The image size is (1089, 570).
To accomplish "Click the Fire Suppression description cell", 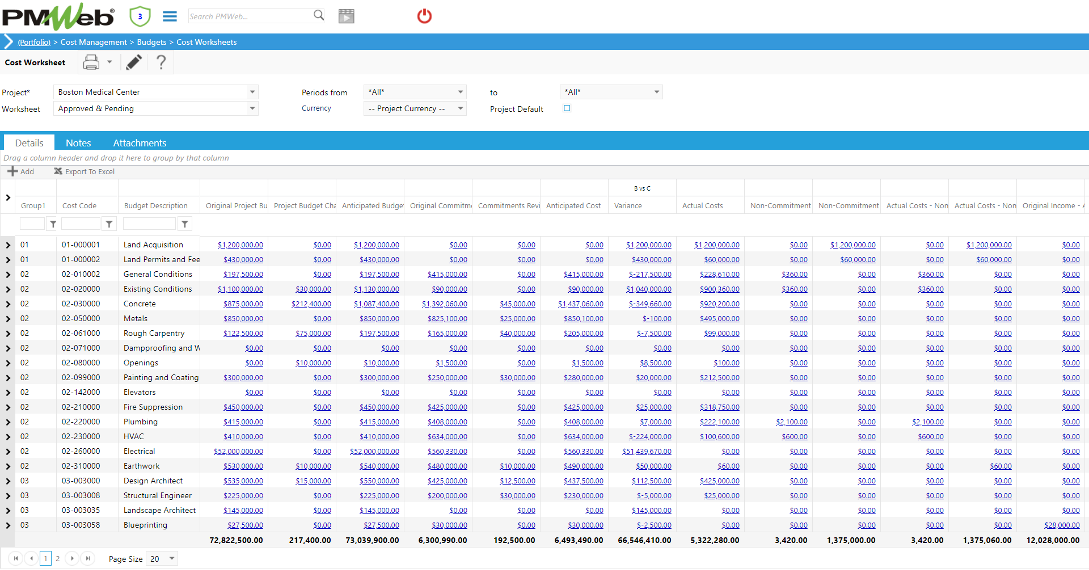I will [x=153, y=408].
